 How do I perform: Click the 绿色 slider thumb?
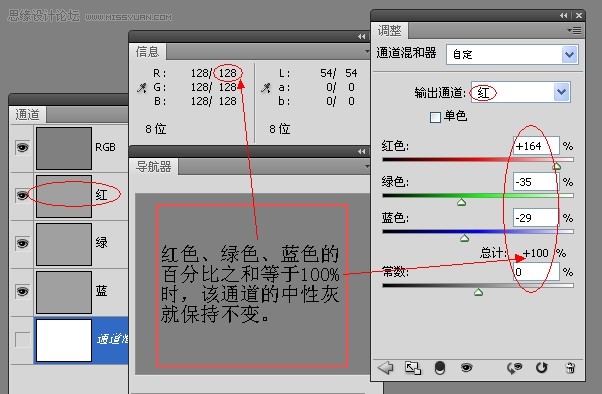coord(461,202)
